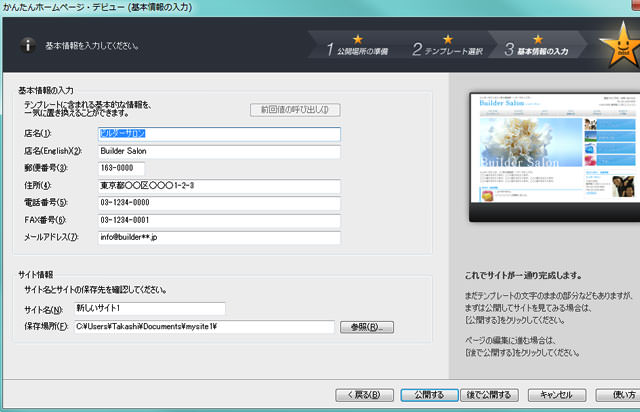Click the 保存場所 path field
The height and width of the screenshot is (412, 640).
pyautogui.click(x=204, y=327)
